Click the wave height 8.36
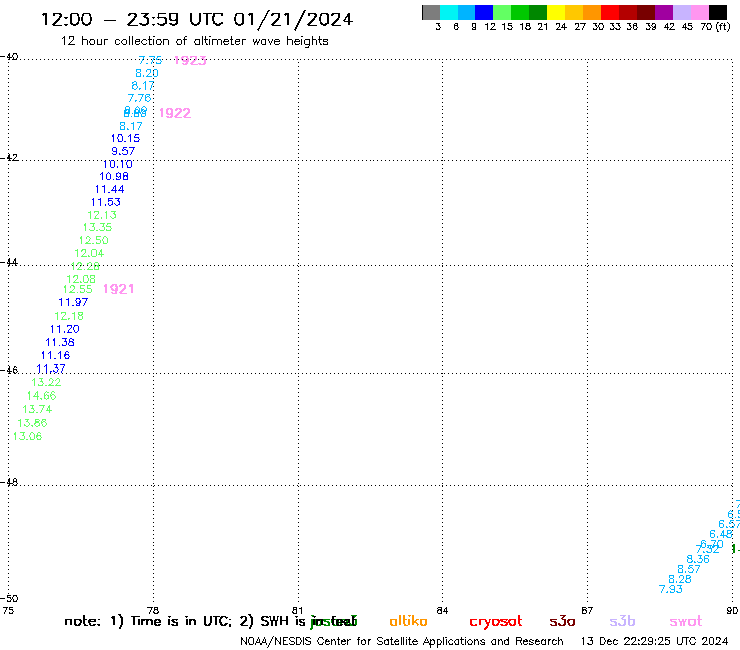Screen dimensions: 740x650 coord(698,559)
